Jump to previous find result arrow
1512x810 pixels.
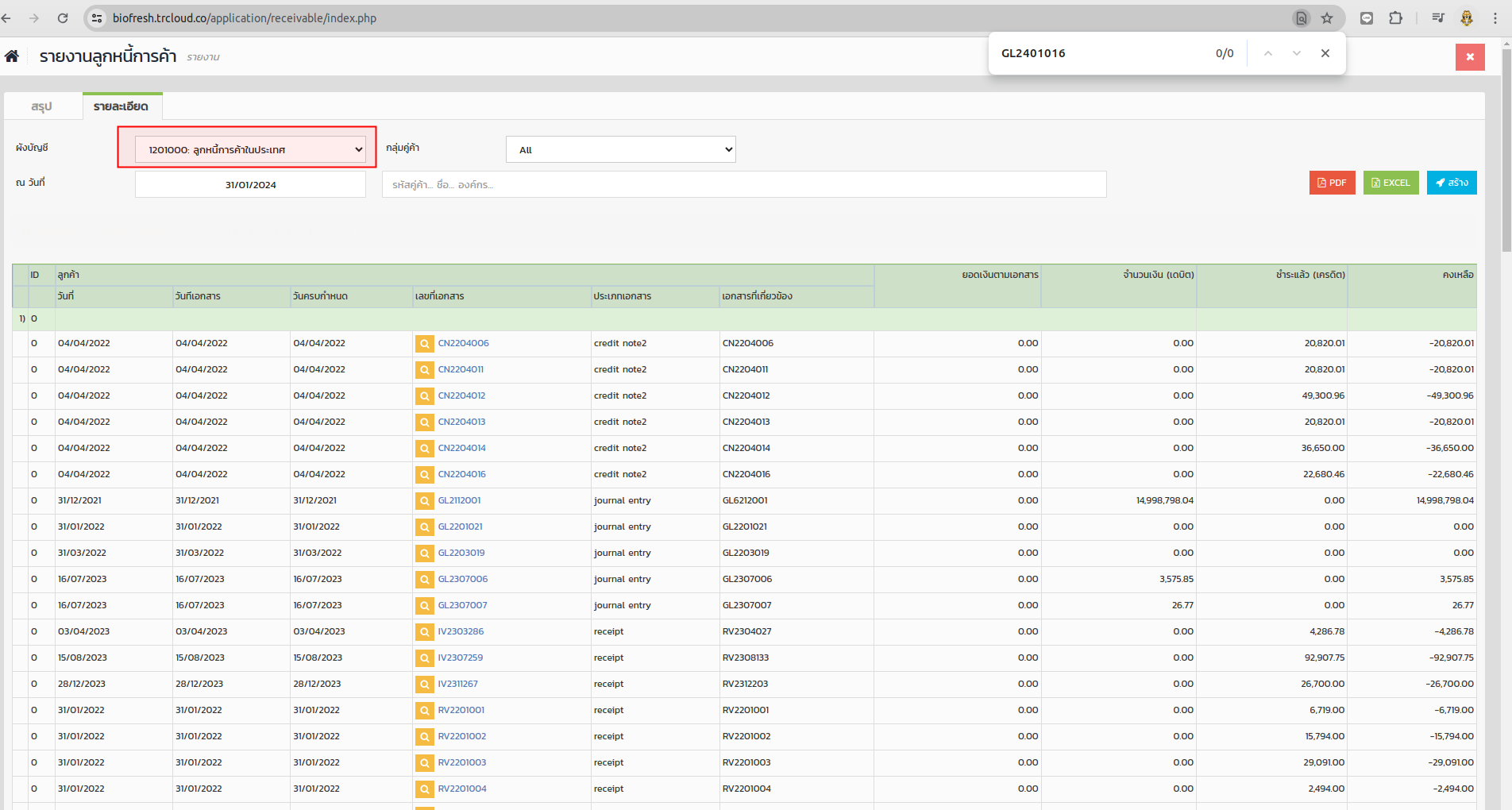(1268, 53)
